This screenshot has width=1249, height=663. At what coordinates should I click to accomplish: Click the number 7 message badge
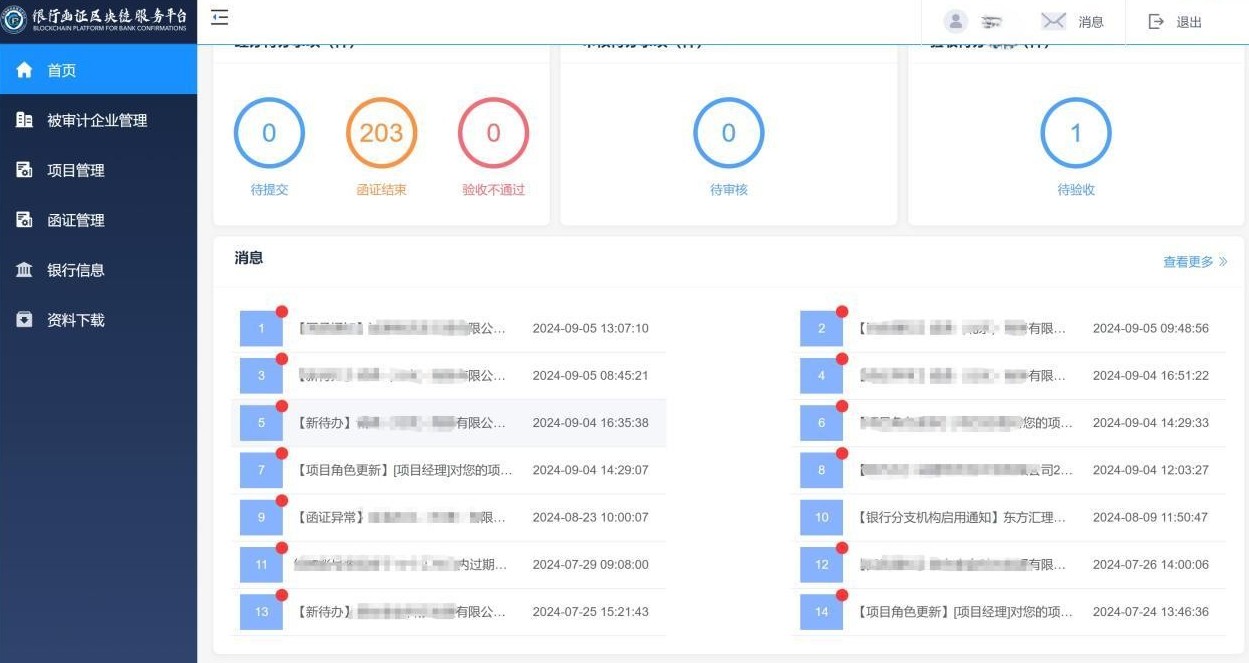[x=261, y=470]
